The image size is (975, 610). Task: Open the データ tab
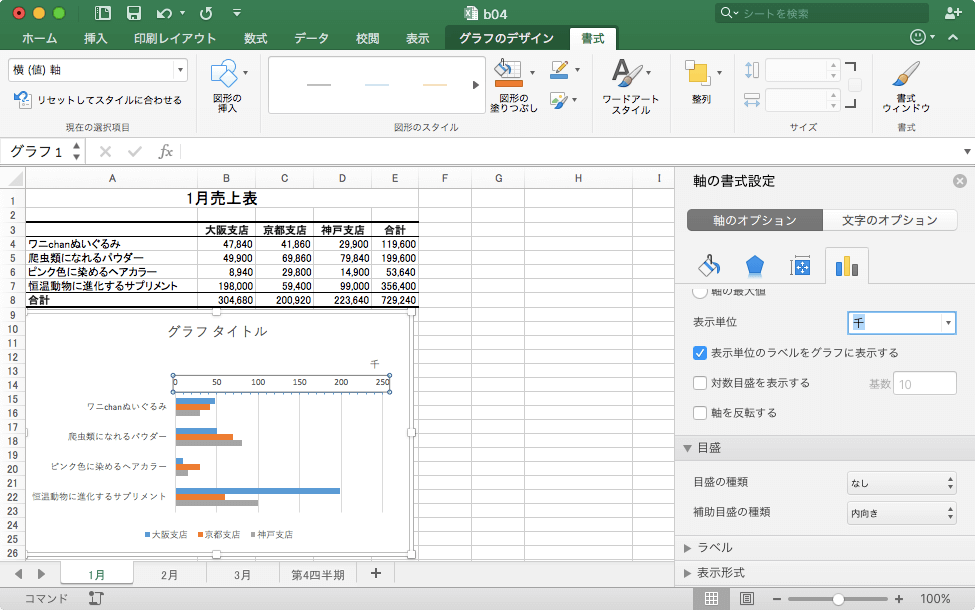[x=312, y=39]
